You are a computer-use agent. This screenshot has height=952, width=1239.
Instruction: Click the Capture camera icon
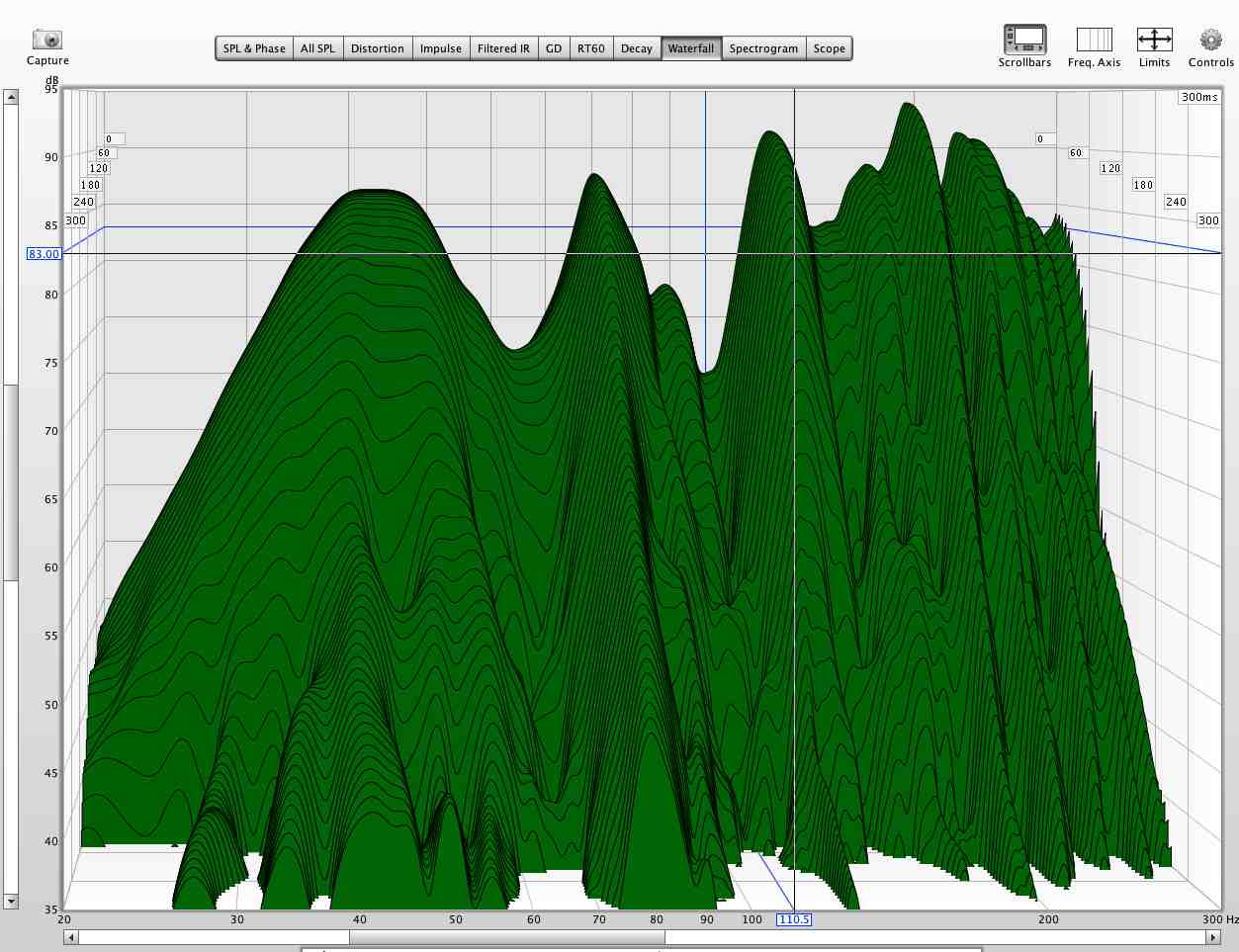pyautogui.click(x=47, y=40)
